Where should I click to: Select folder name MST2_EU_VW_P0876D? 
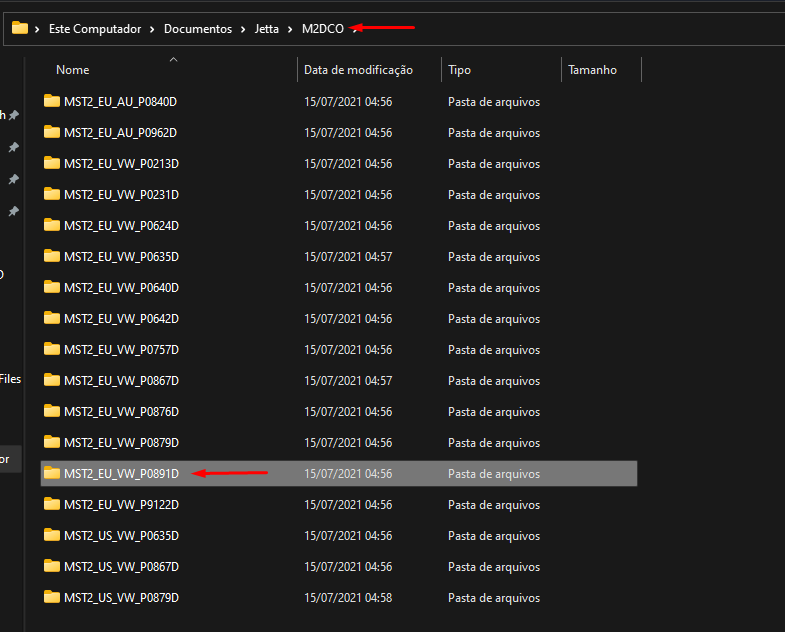pyautogui.click(x=121, y=412)
